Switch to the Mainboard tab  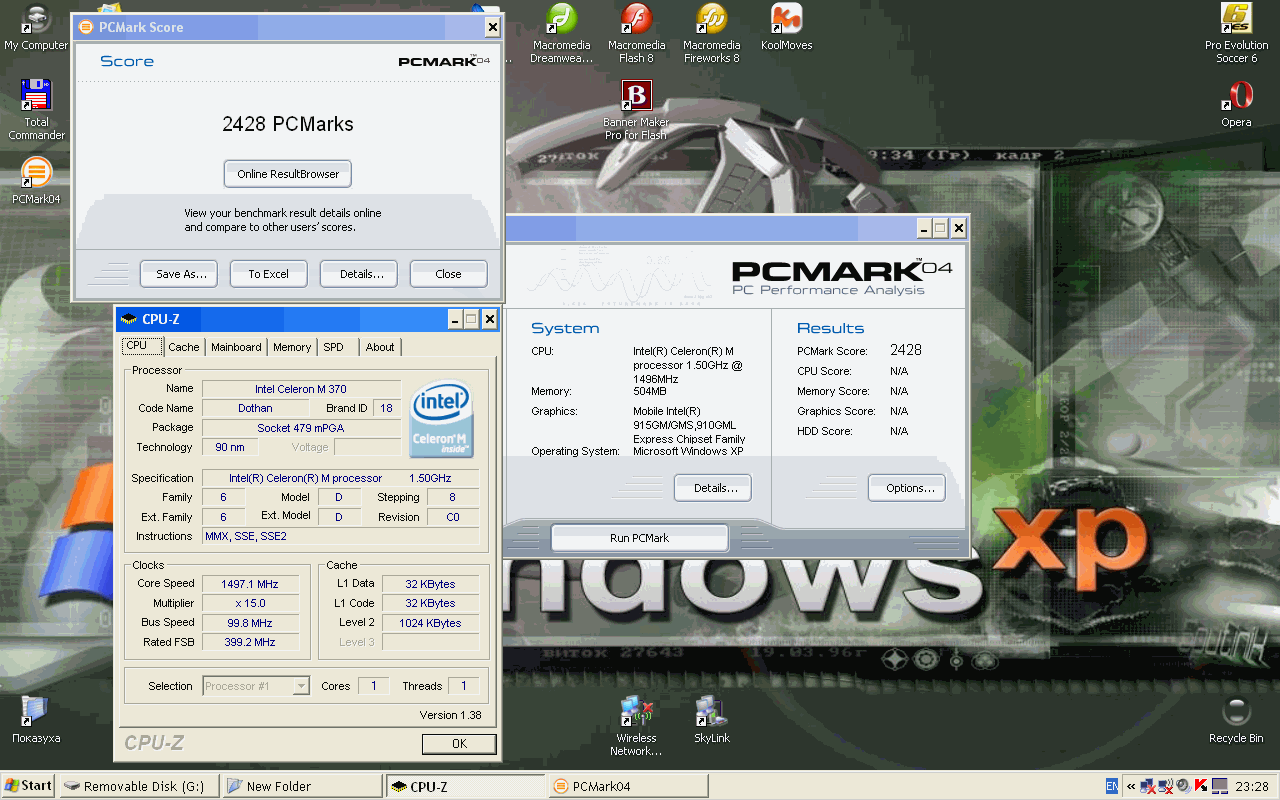tap(236, 347)
